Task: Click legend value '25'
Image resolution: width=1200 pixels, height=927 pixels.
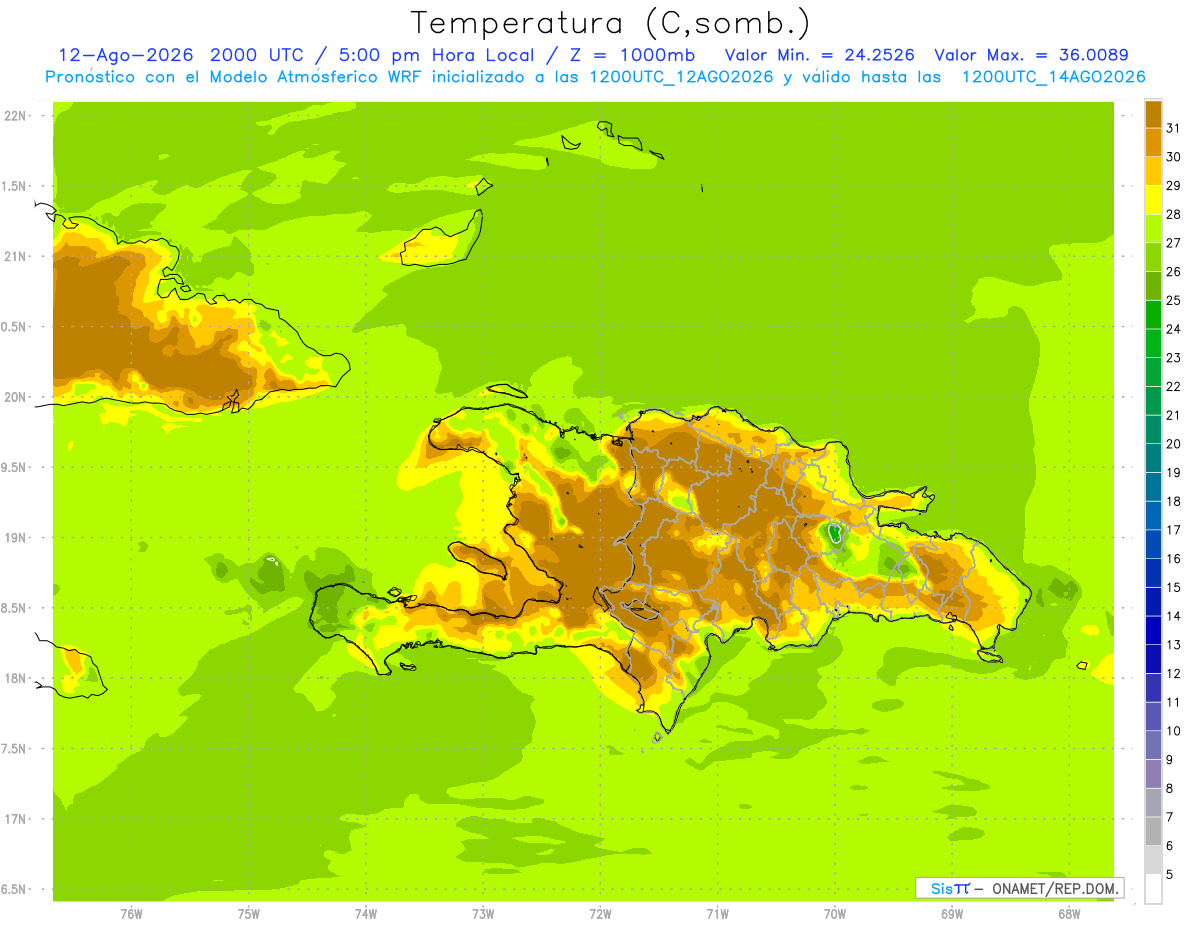Action: coord(1173,300)
